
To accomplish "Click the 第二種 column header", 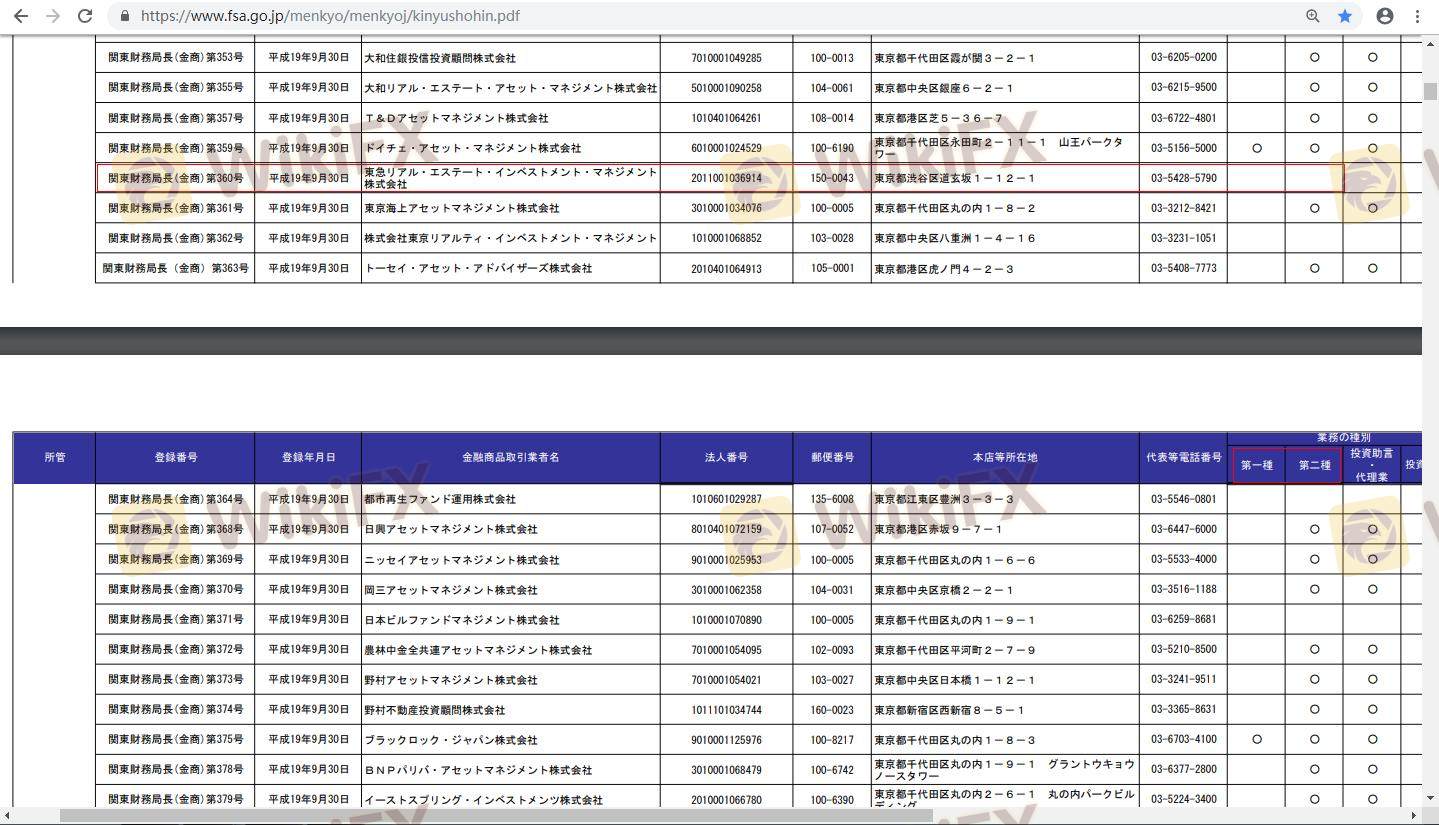I will [x=1314, y=465].
